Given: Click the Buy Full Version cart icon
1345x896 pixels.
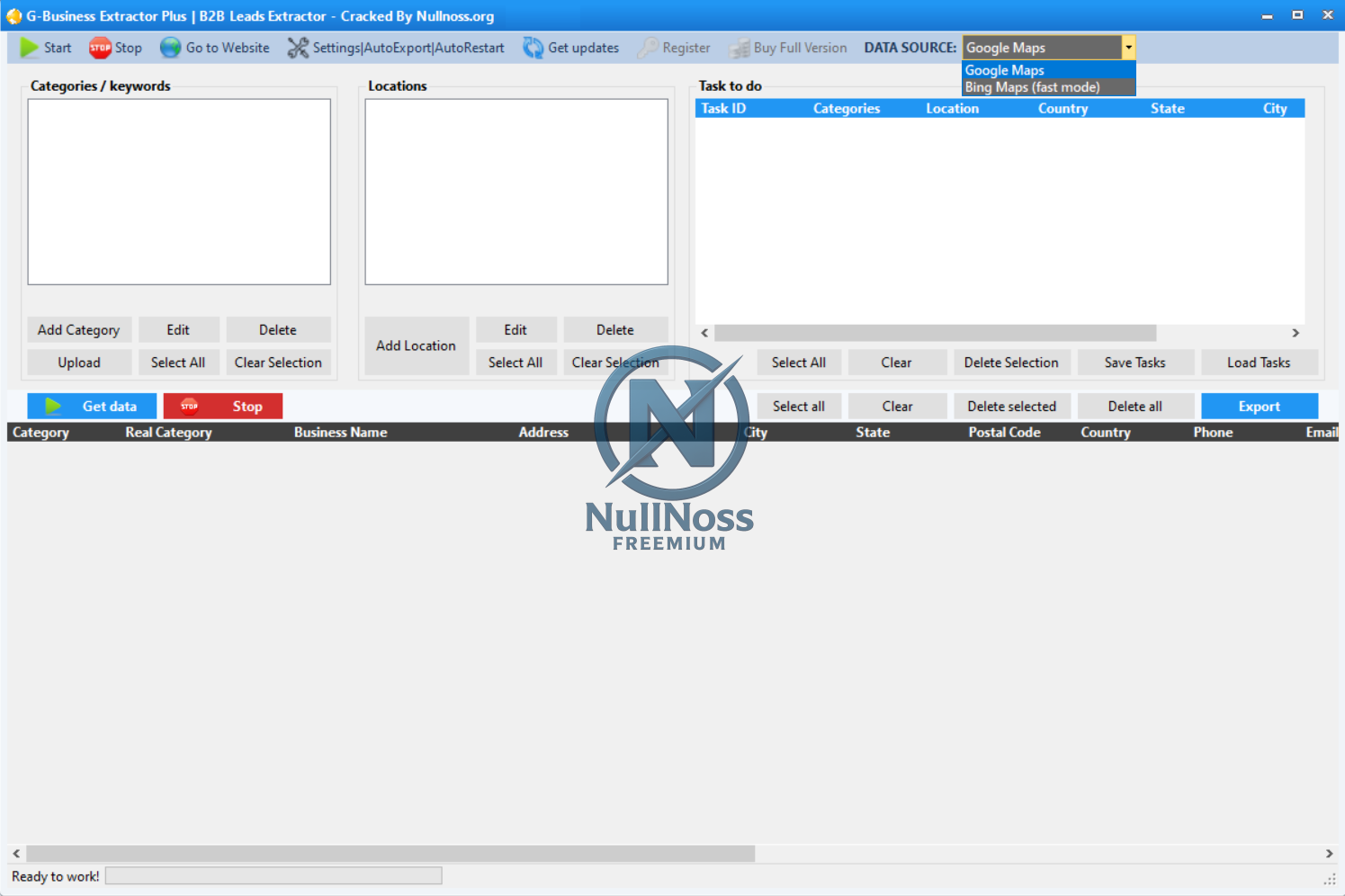Looking at the screenshot, I should tap(740, 48).
